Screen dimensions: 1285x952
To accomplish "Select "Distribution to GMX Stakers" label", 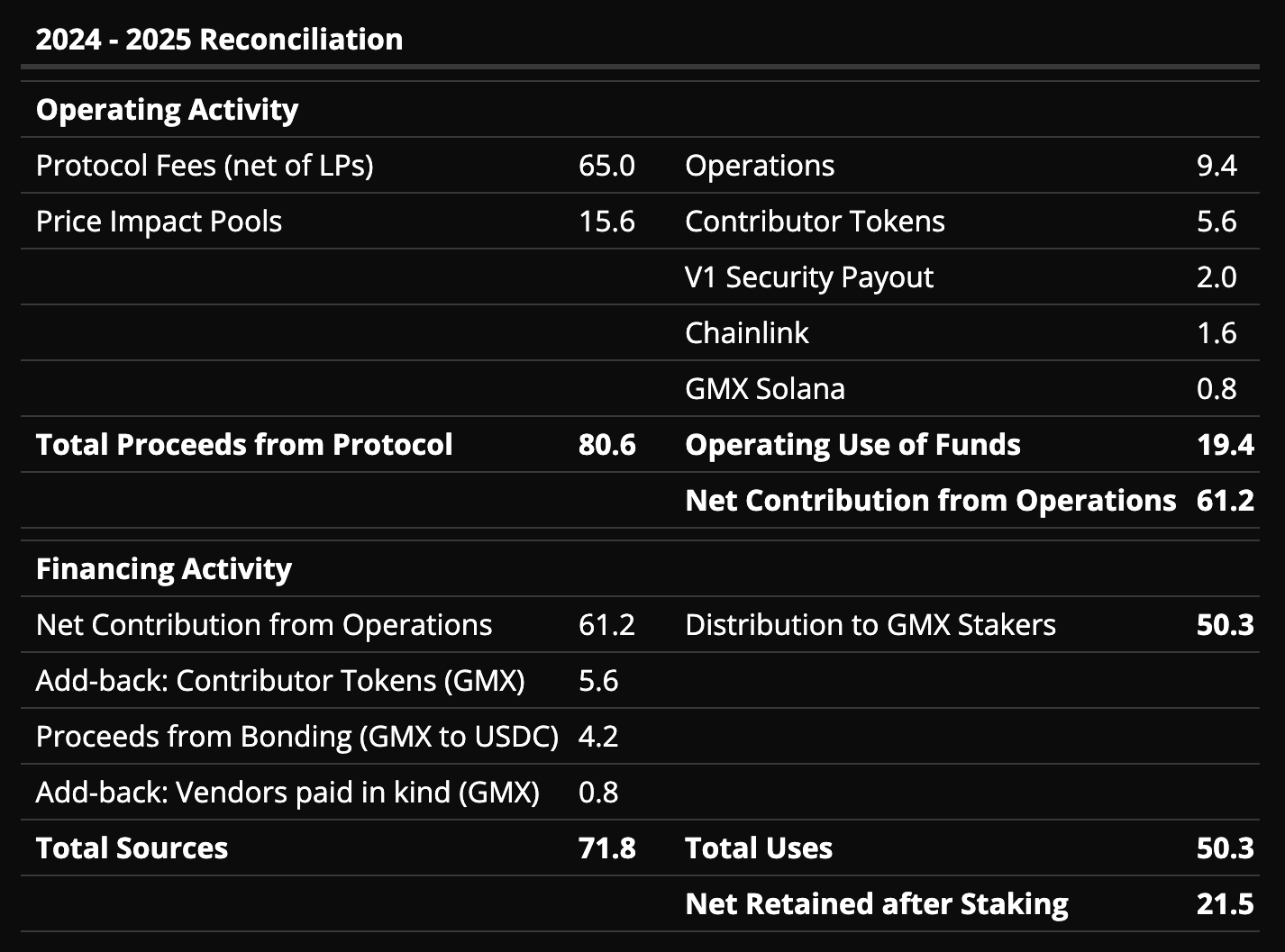I will (870, 625).
